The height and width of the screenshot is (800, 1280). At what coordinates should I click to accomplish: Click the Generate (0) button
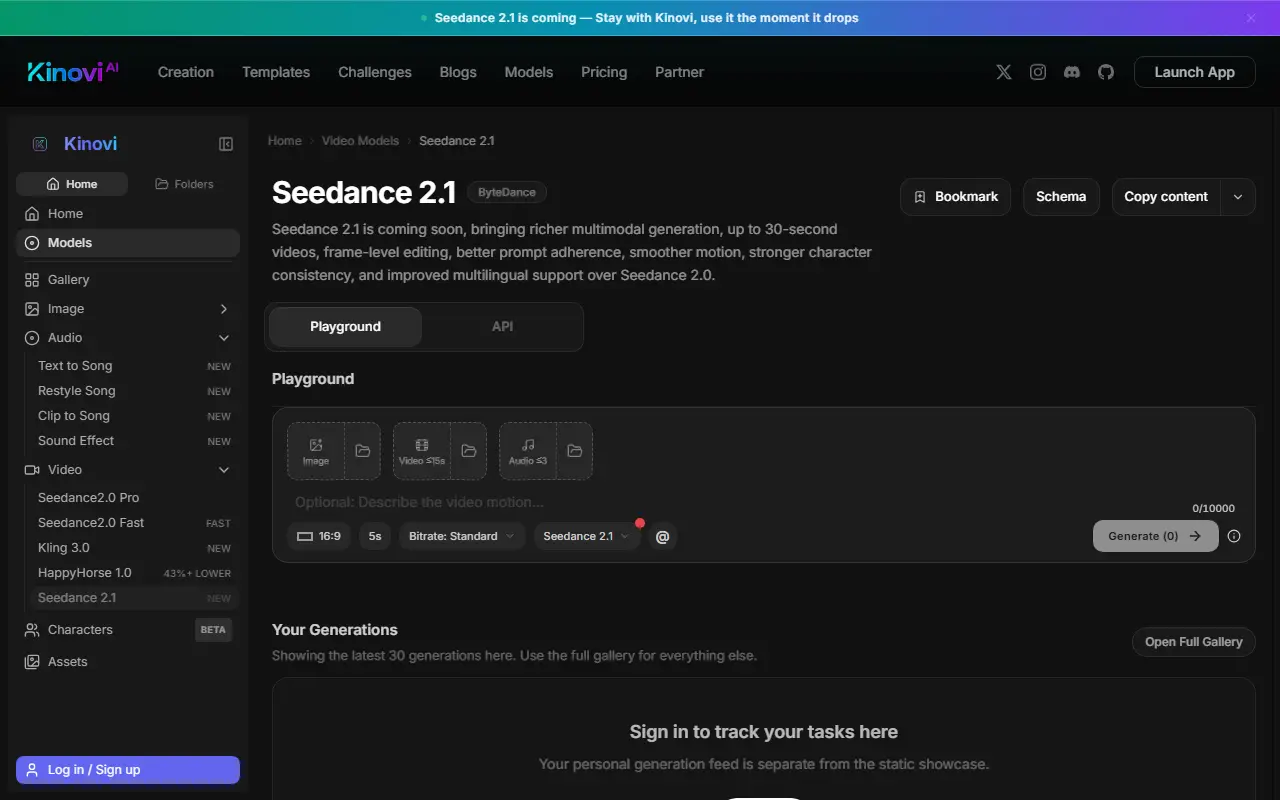click(x=1156, y=536)
